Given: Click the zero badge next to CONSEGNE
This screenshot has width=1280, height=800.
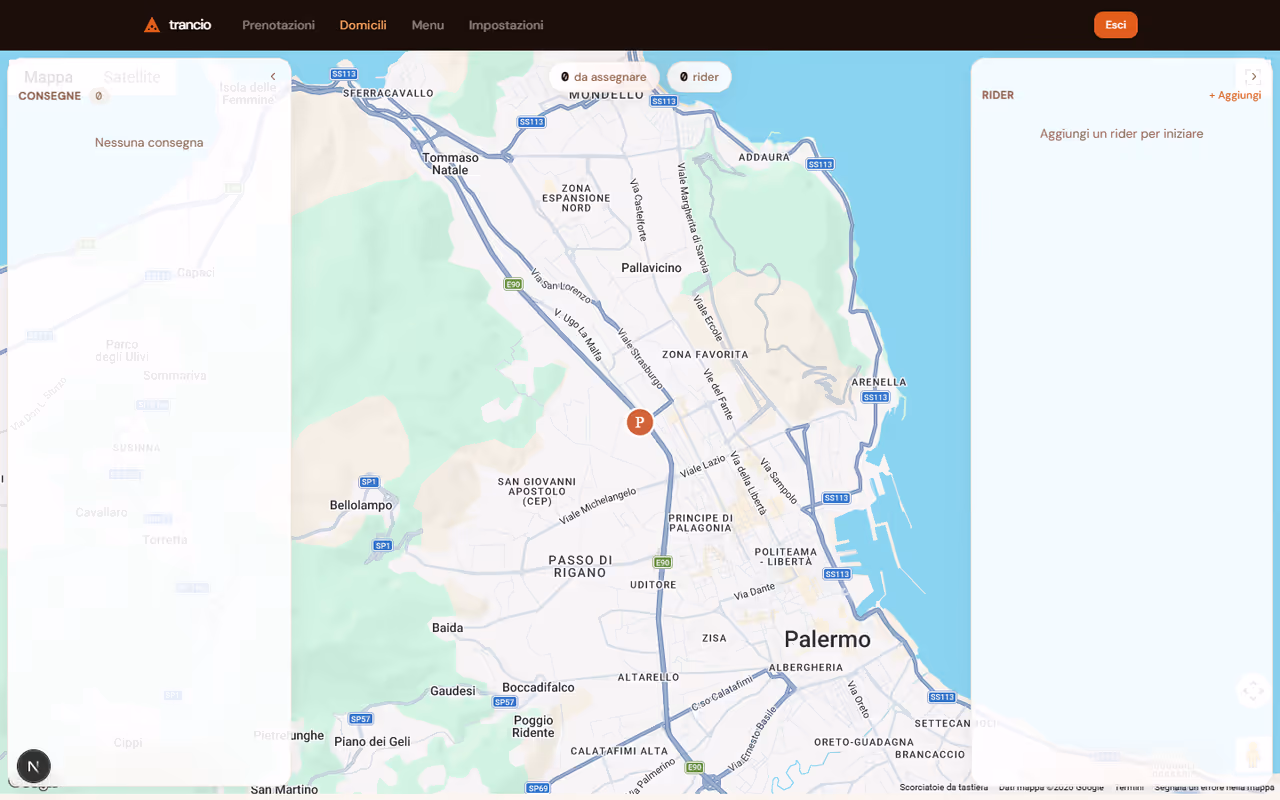Looking at the screenshot, I should 99,96.
